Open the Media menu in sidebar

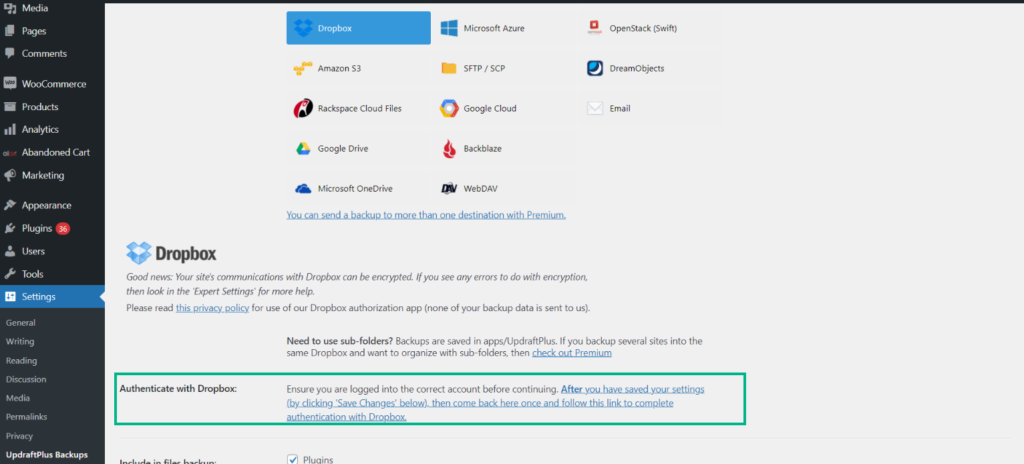click(x=52, y=9)
